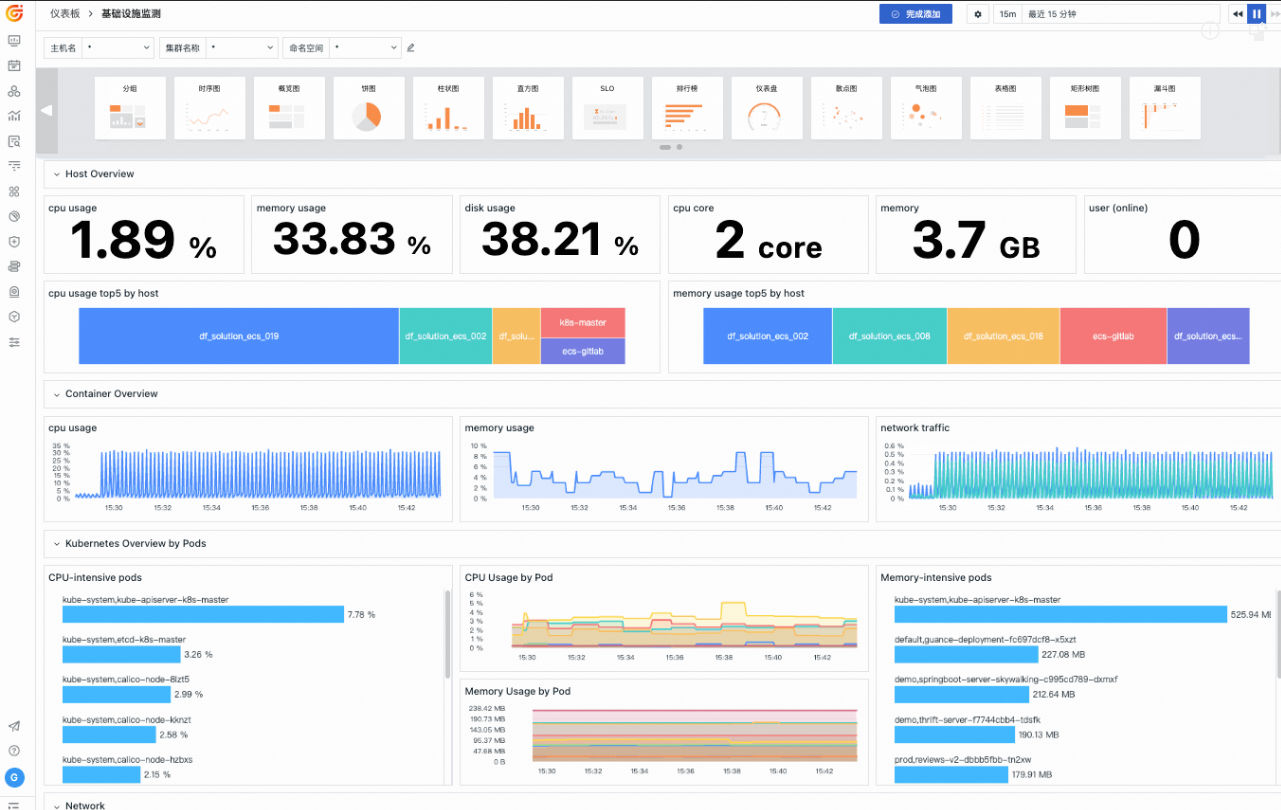The width and height of the screenshot is (1281, 810).
Task: Add a 饼图 pie chart
Action: 368,108
